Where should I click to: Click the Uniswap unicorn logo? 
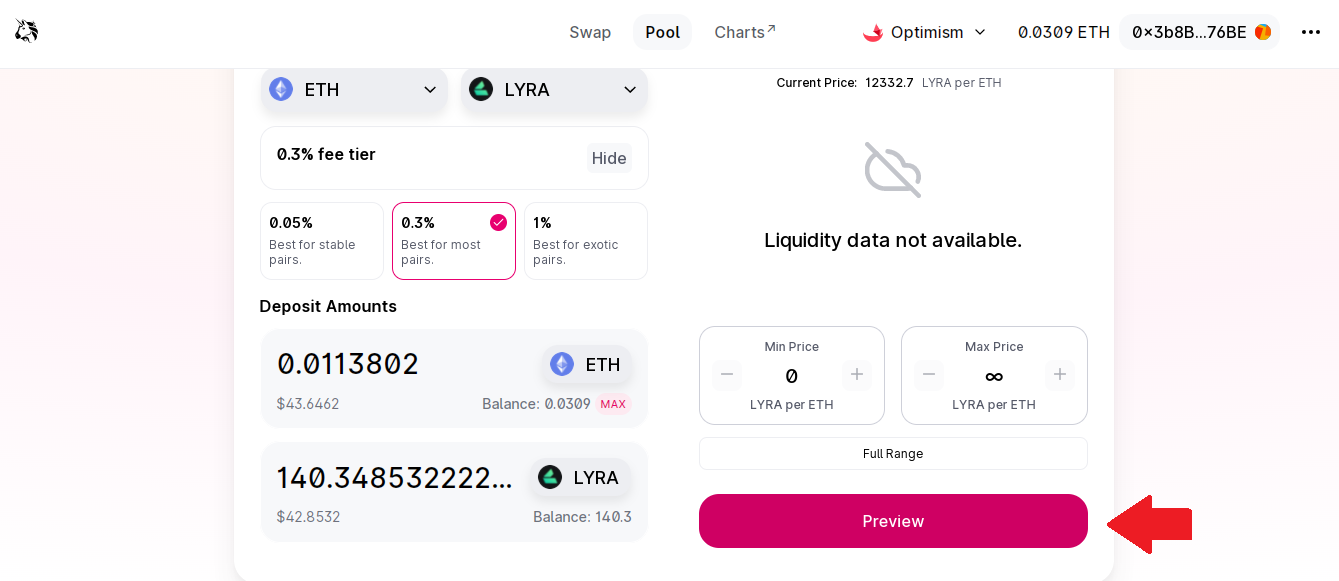[x=26, y=32]
